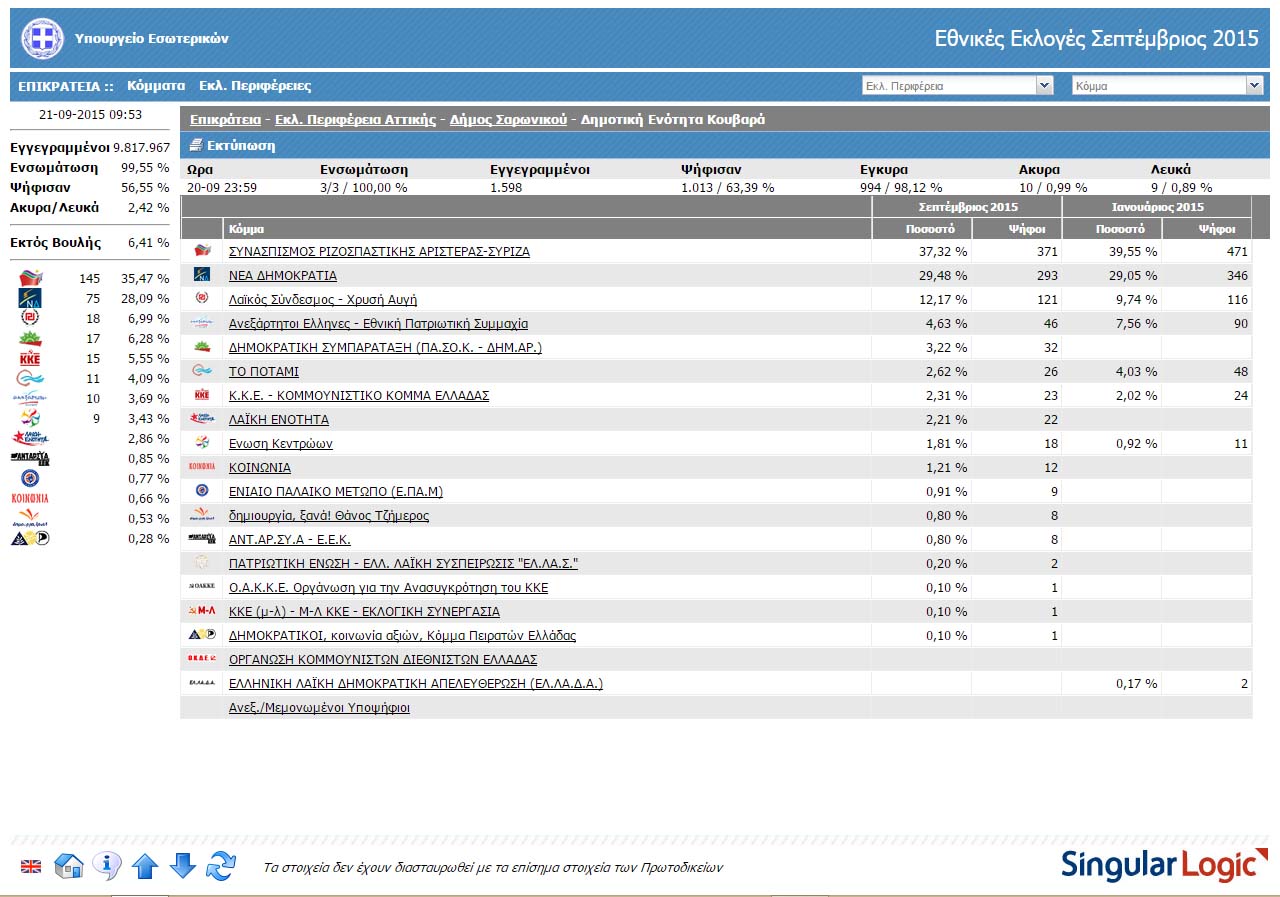1280x897 pixels.
Task: Click the blue down arrow icon
Action: coord(182,865)
